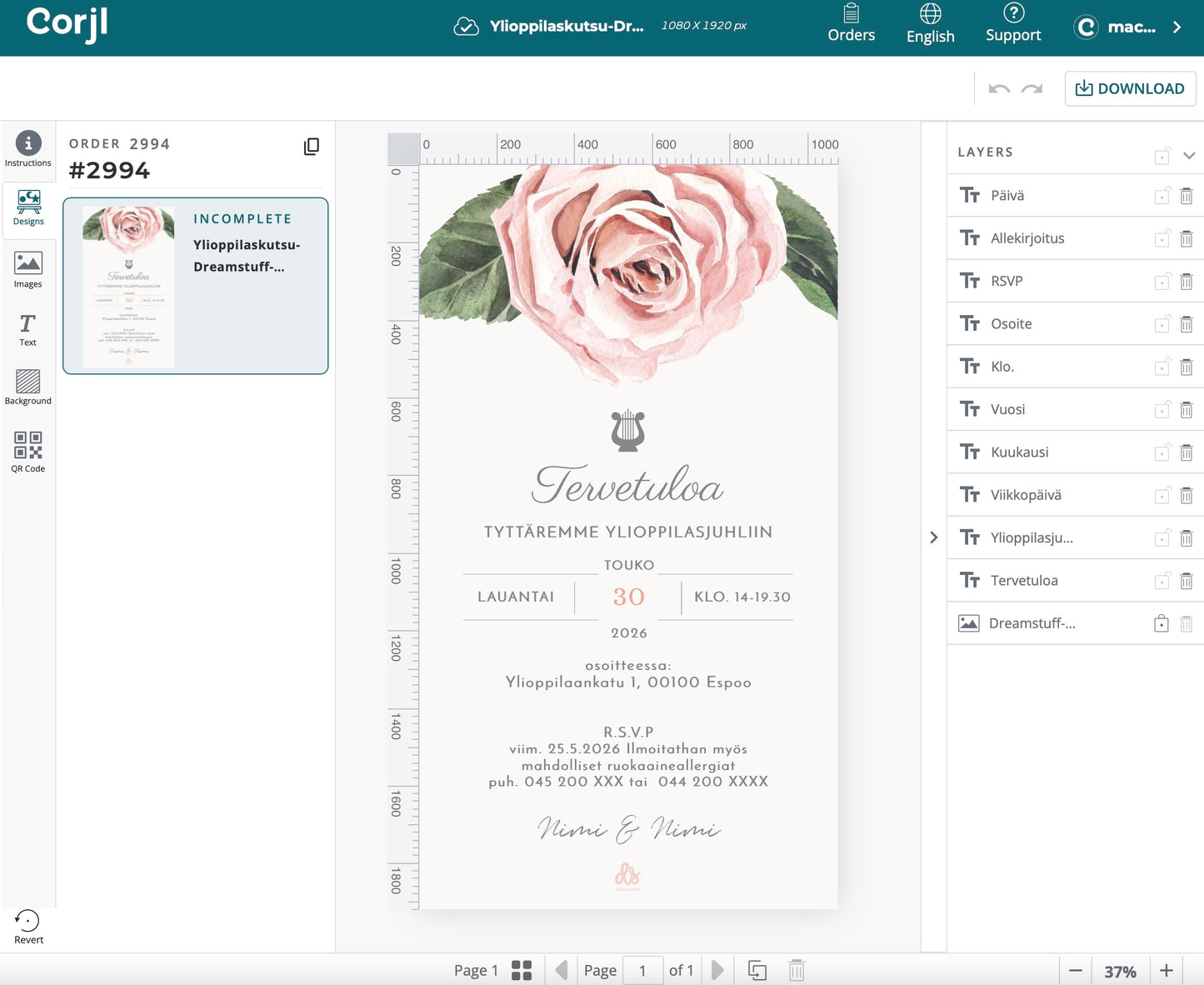This screenshot has height=985, width=1204.
Task: Open the Background panel
Action: (27, 387)
